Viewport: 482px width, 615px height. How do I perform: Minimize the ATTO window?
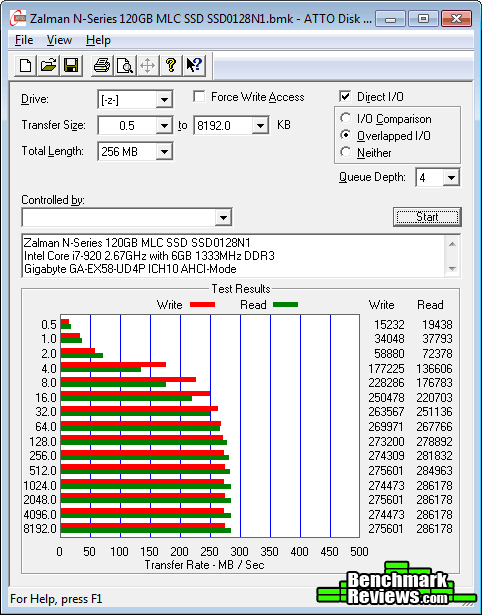click(x=390, y=18)
